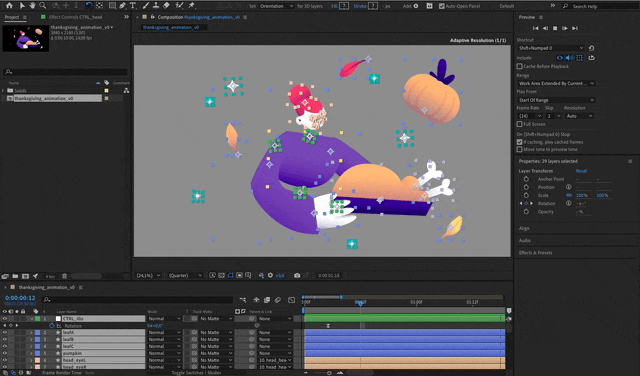The height and width of the screenshot is (376, 640).
Task: Hide the CTRL_illo layer with eye toggle
Action: coord(4,318)
